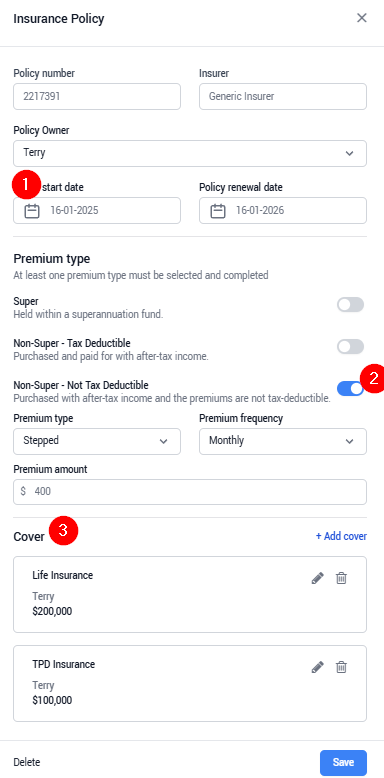Viewport: 384px width, 778px height.
Task: Open calendar for policy start date
Action: pyautogui.click(x=32, y=211)
